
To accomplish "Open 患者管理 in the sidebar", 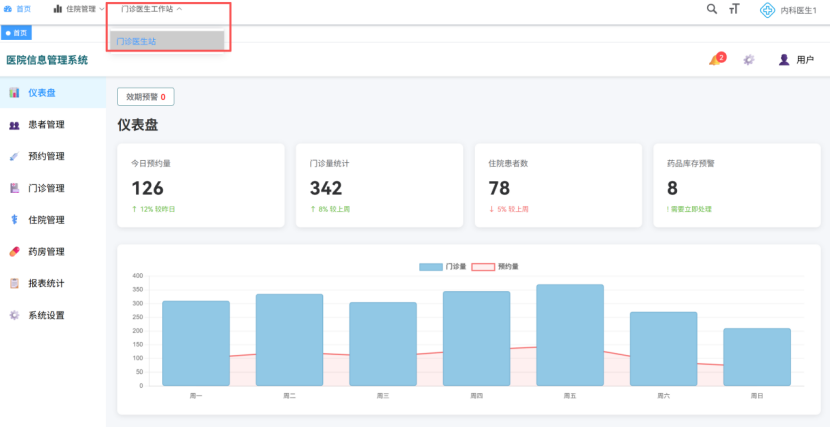I will click(x=46, y=125).
